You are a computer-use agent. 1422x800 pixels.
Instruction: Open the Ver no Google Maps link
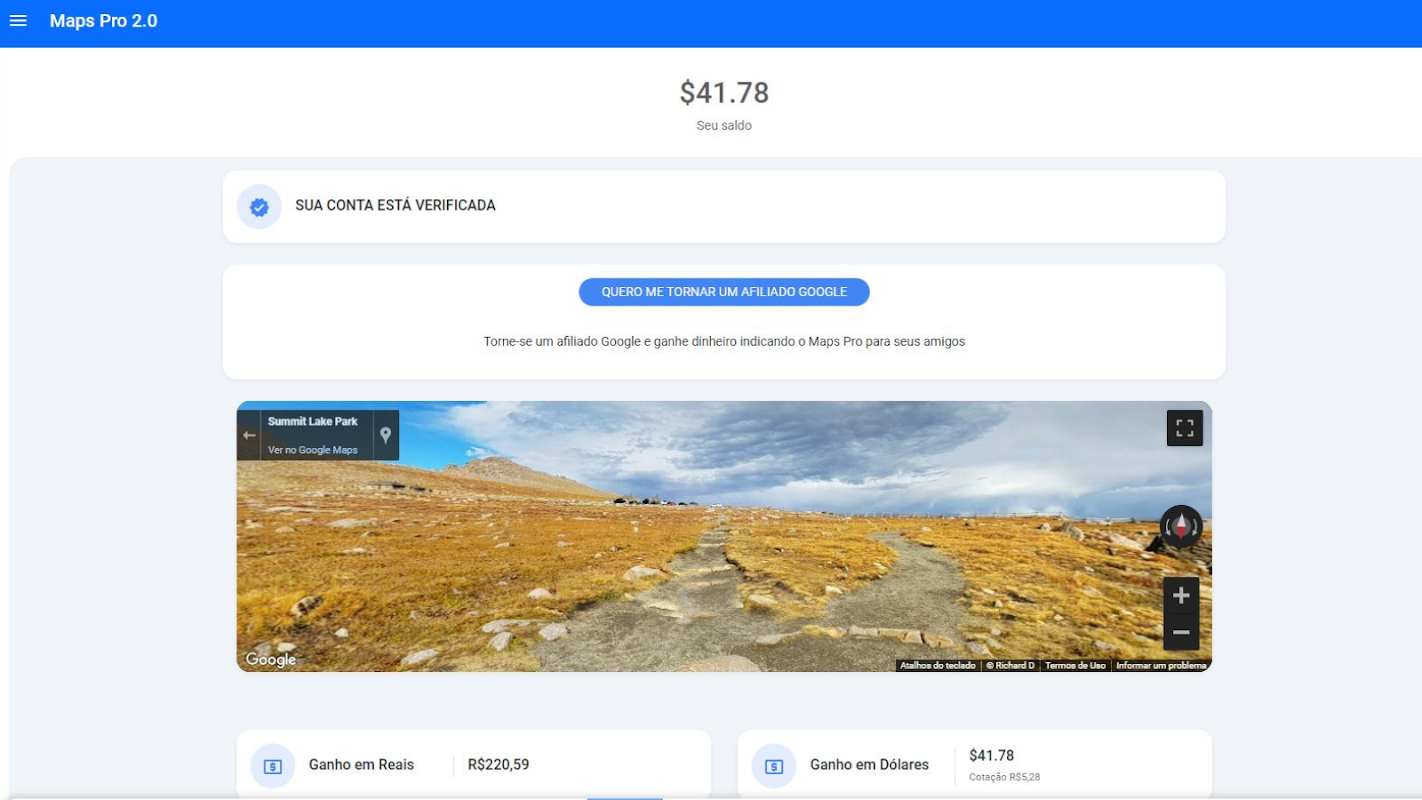313,450
